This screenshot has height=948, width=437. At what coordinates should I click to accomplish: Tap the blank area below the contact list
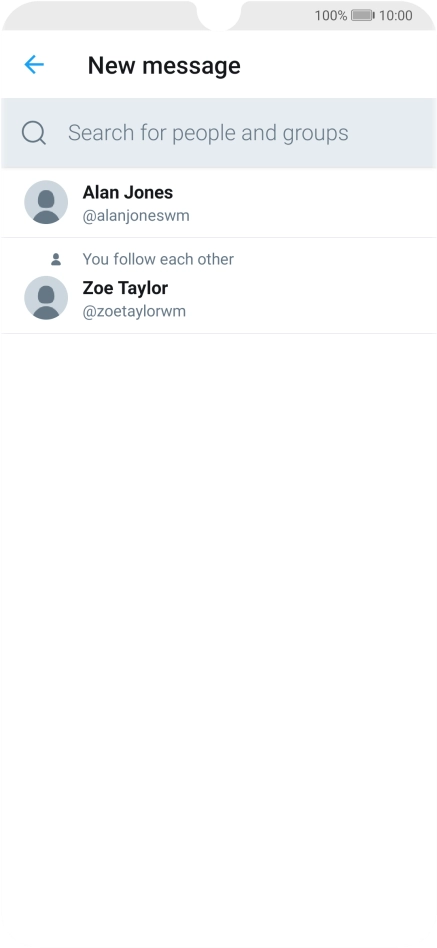pos(219,635)
